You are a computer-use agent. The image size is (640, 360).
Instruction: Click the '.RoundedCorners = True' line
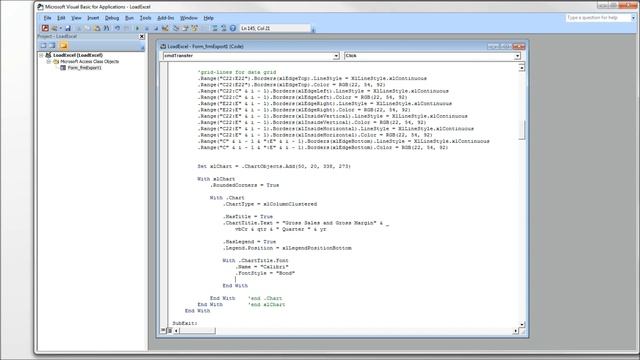tap(244, 185)
